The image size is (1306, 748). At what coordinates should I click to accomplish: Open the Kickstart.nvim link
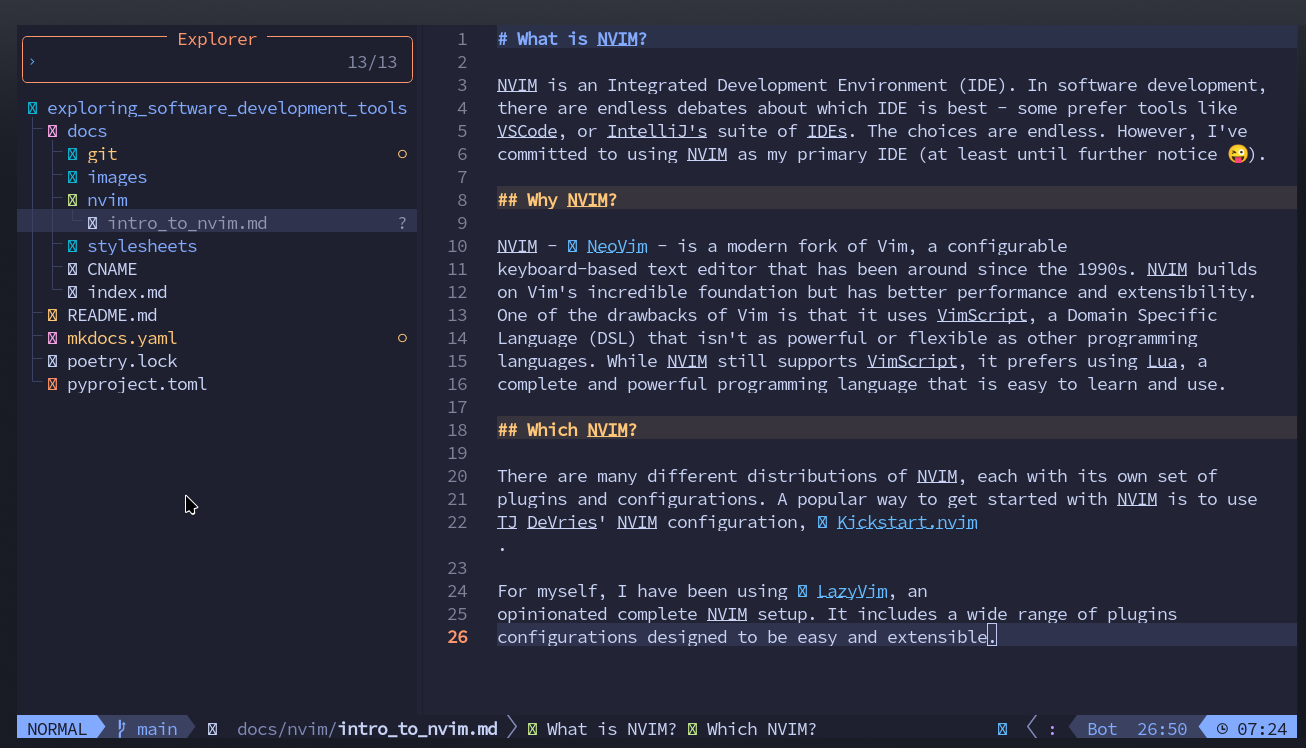pos(905,521)
